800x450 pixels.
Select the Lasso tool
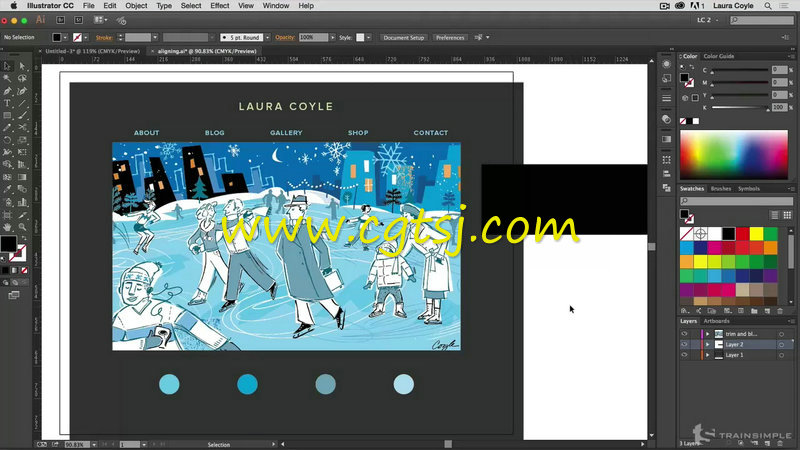pos(22,79)
